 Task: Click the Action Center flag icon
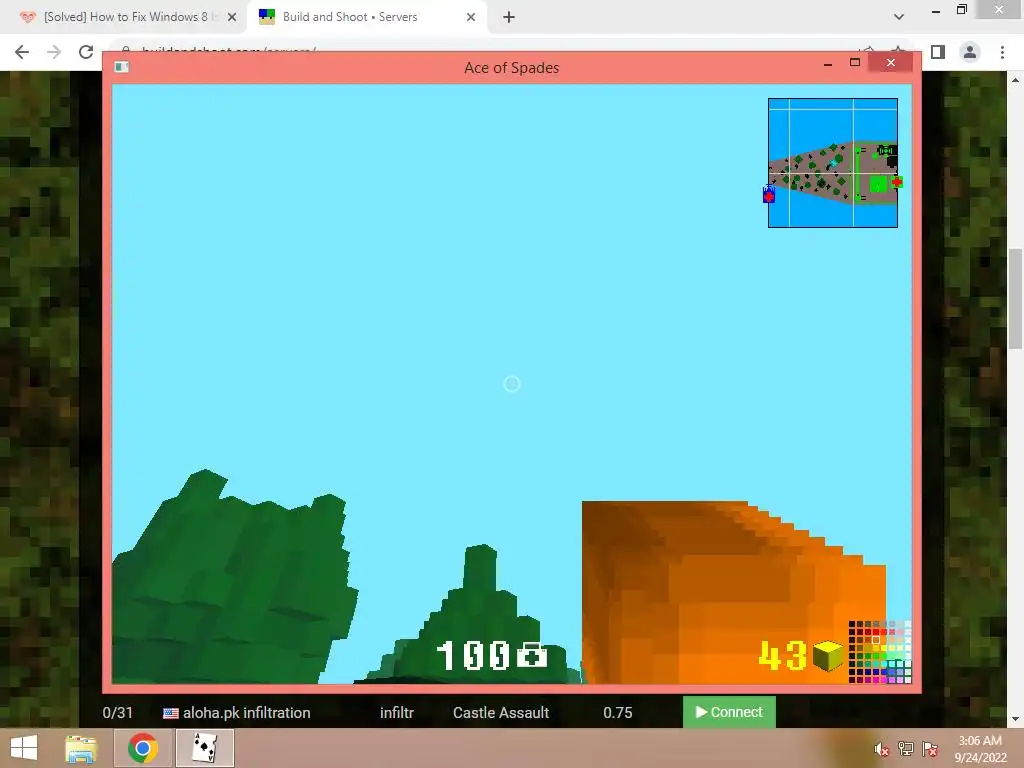(930, 750)
